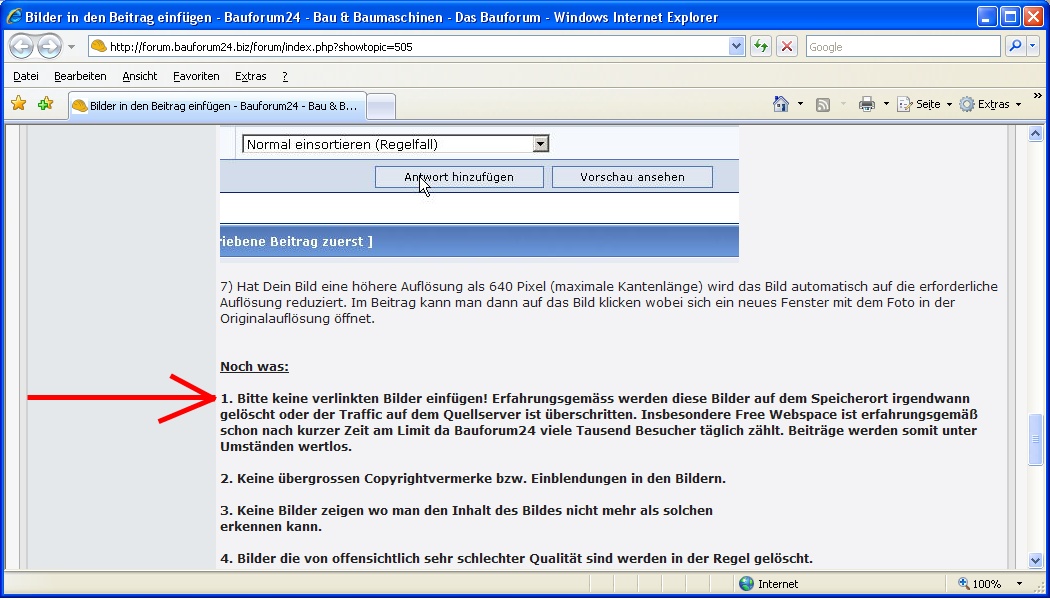Open the Bearbeiten menu
This screenshot has width=1050, height=600.
click(x=80, y=76)
